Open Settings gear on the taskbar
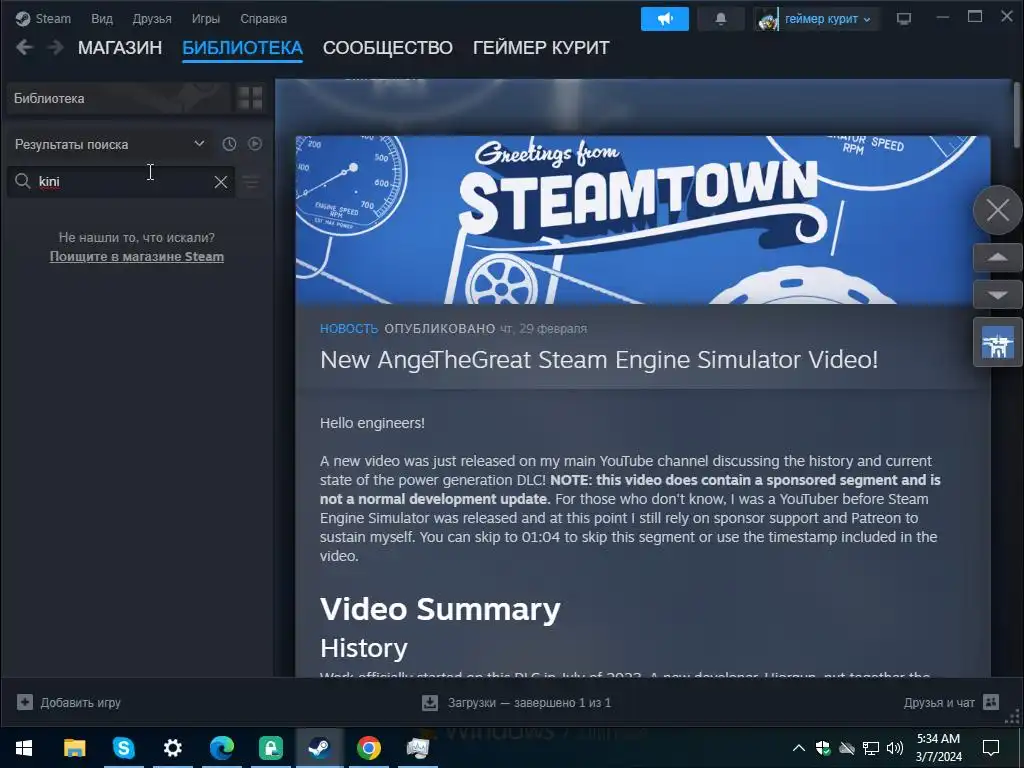 pyautogui.click(x=172, y=748)
